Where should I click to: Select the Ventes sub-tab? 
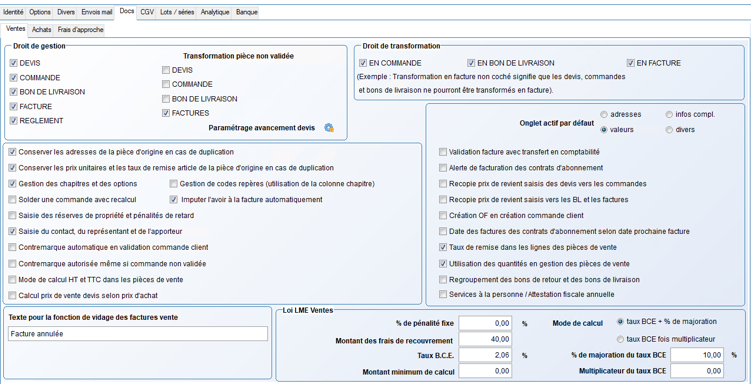[15, 29]
